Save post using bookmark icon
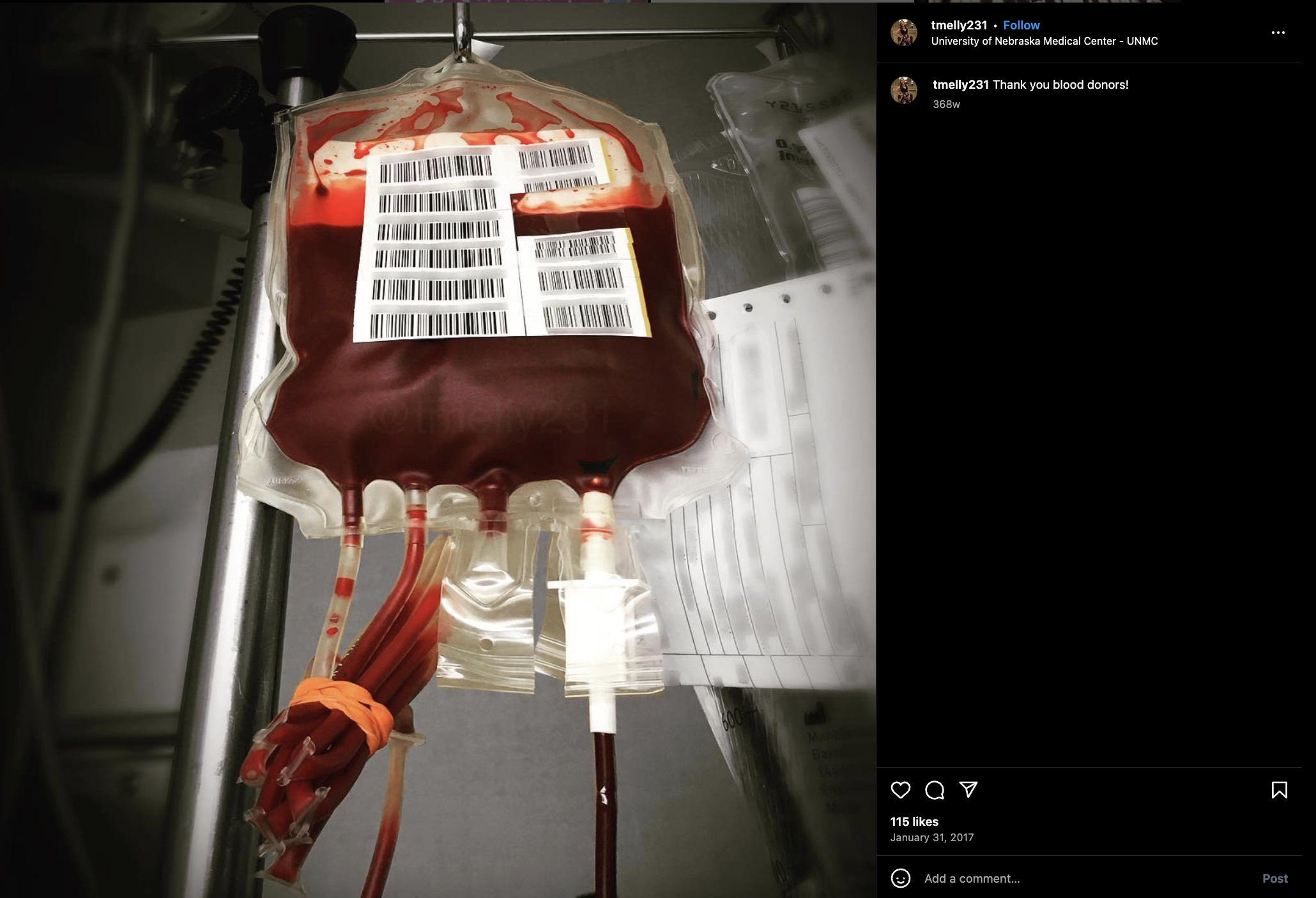Screen dimensions: 1316x898 coord(1279,790)
